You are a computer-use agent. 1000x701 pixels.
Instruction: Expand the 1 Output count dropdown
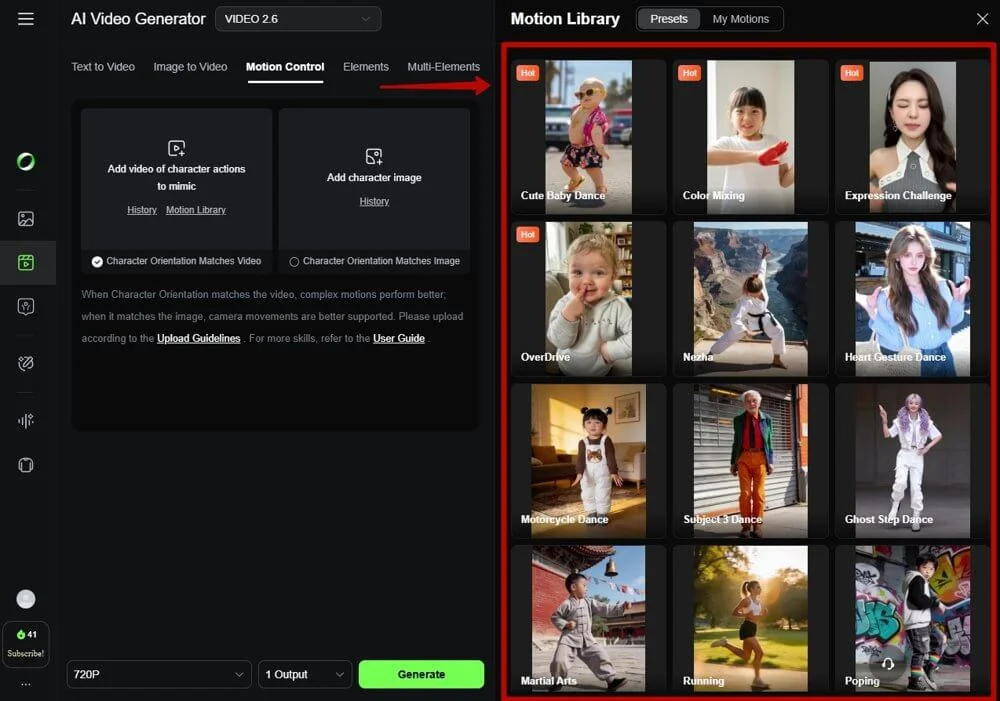pyautogui.click(x=305, y=674)
